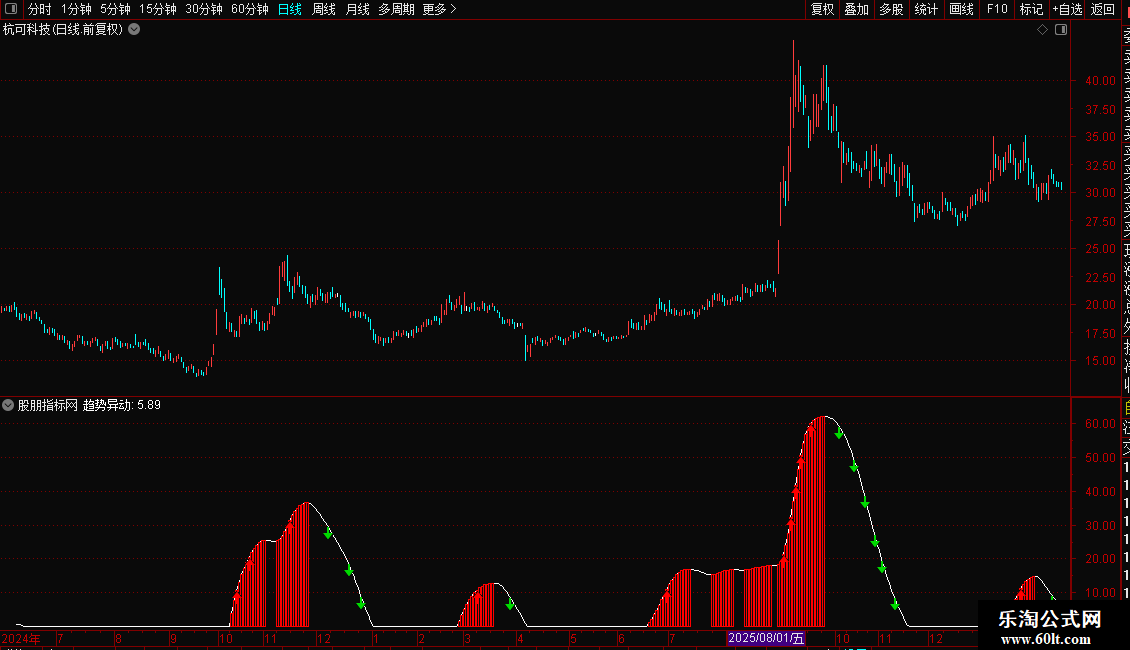Click the 60.00 indicator axis label
The height and width of the screenshot is (650, 1130).
(x=1100, y=424)
